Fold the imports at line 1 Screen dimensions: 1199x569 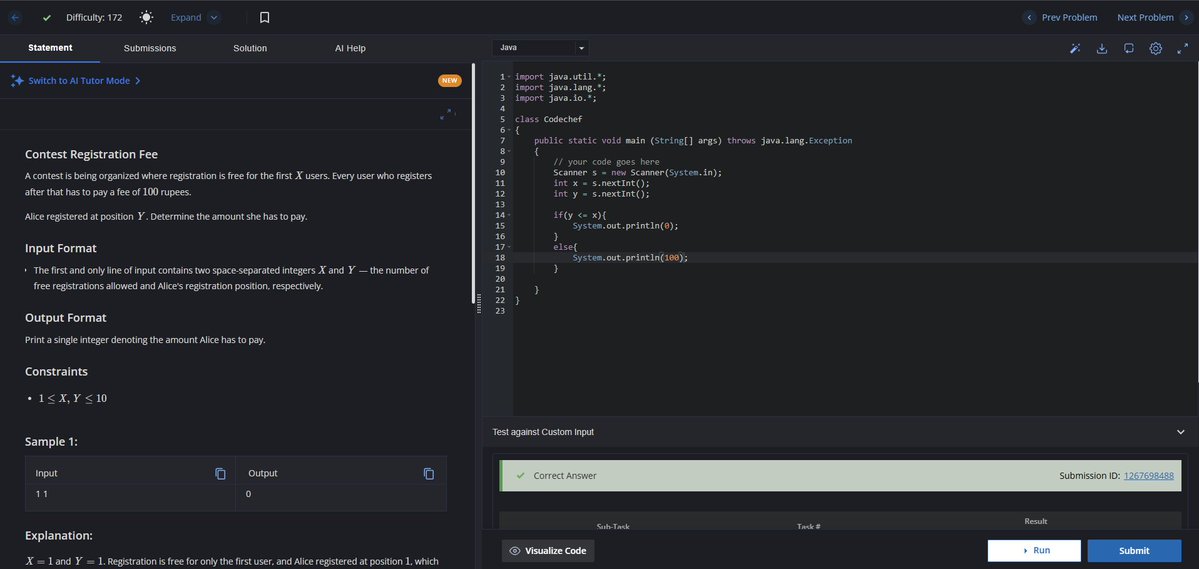(x=509, y=77)
